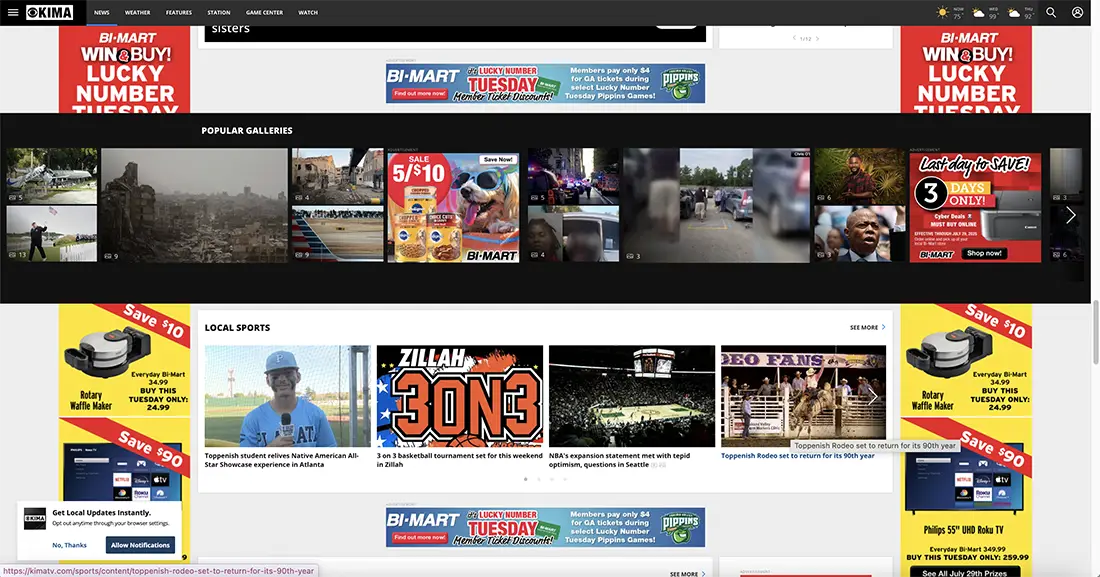Open Toppenish student All-Star Showcase headline

click(281, 460)
